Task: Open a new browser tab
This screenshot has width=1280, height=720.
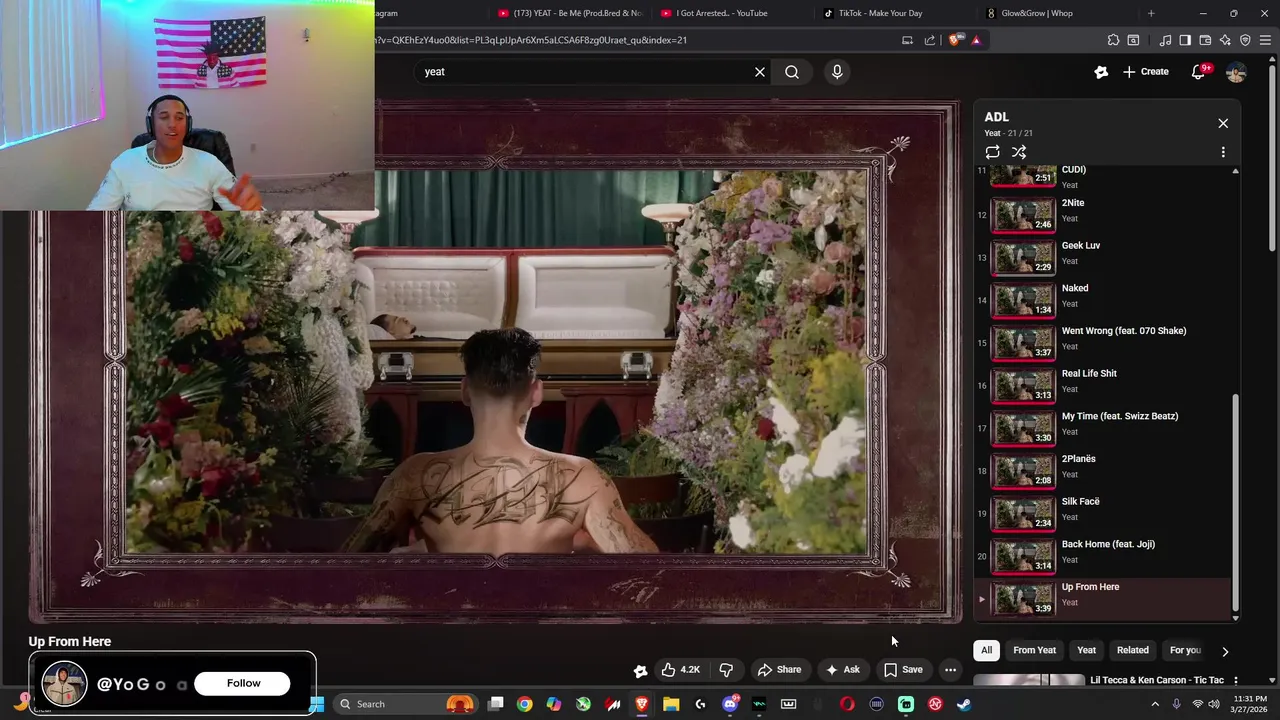Action: tap(1151, 13)
